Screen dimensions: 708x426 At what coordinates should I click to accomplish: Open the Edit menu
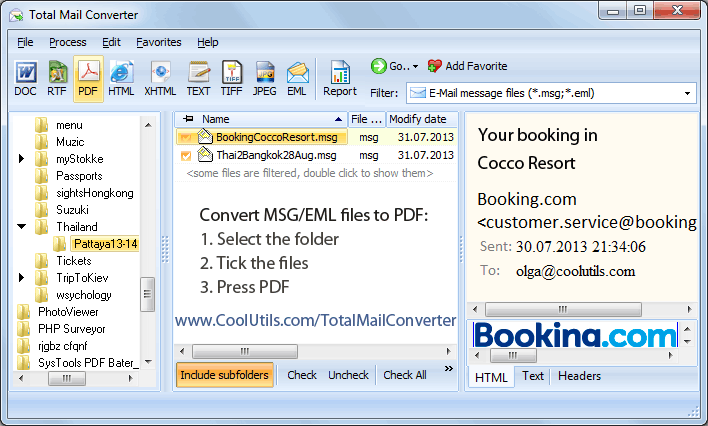pyautogui.click(x=111, y=42)
